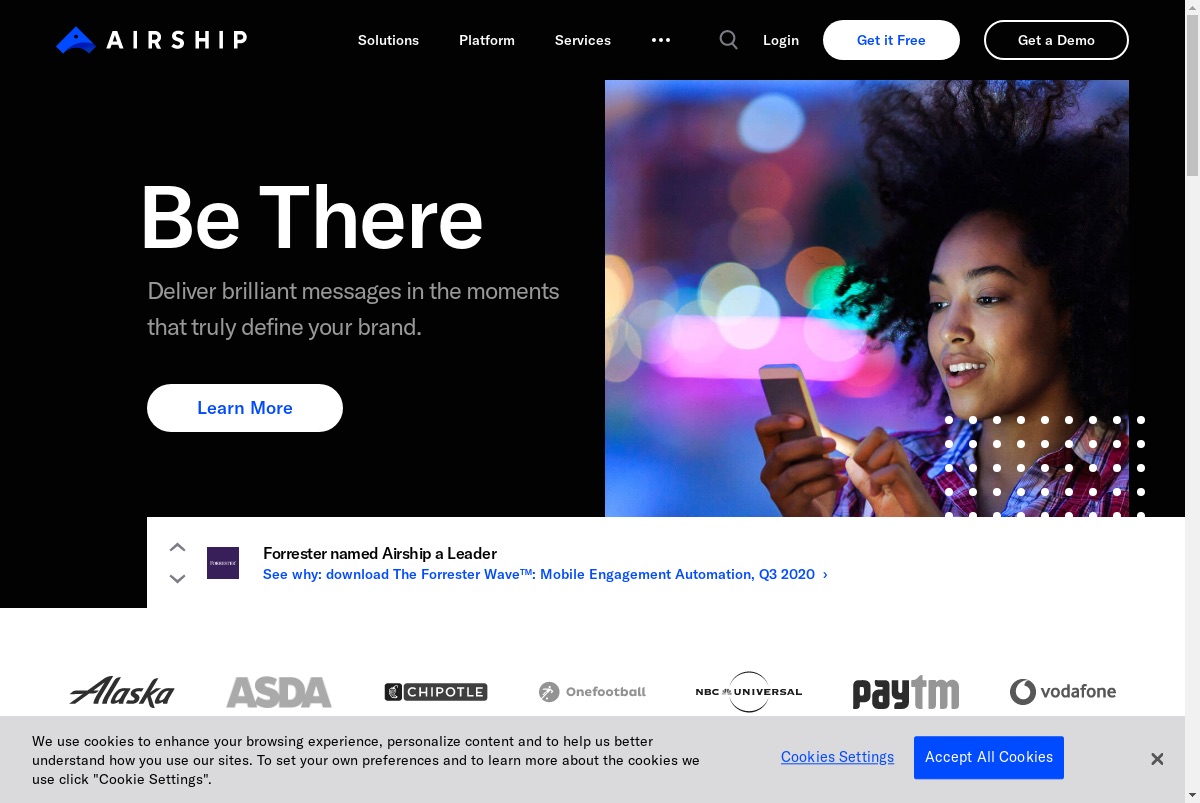
Task: Open the Platform menu
Action: [x=487, y=40]
